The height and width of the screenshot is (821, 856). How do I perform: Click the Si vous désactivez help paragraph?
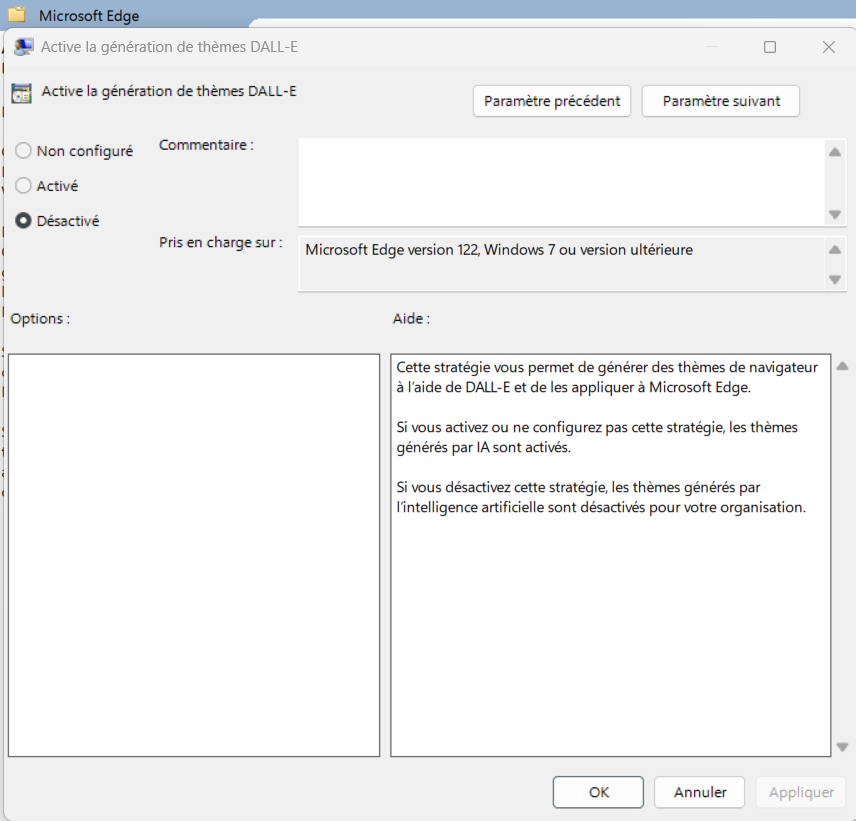[601, 497]
